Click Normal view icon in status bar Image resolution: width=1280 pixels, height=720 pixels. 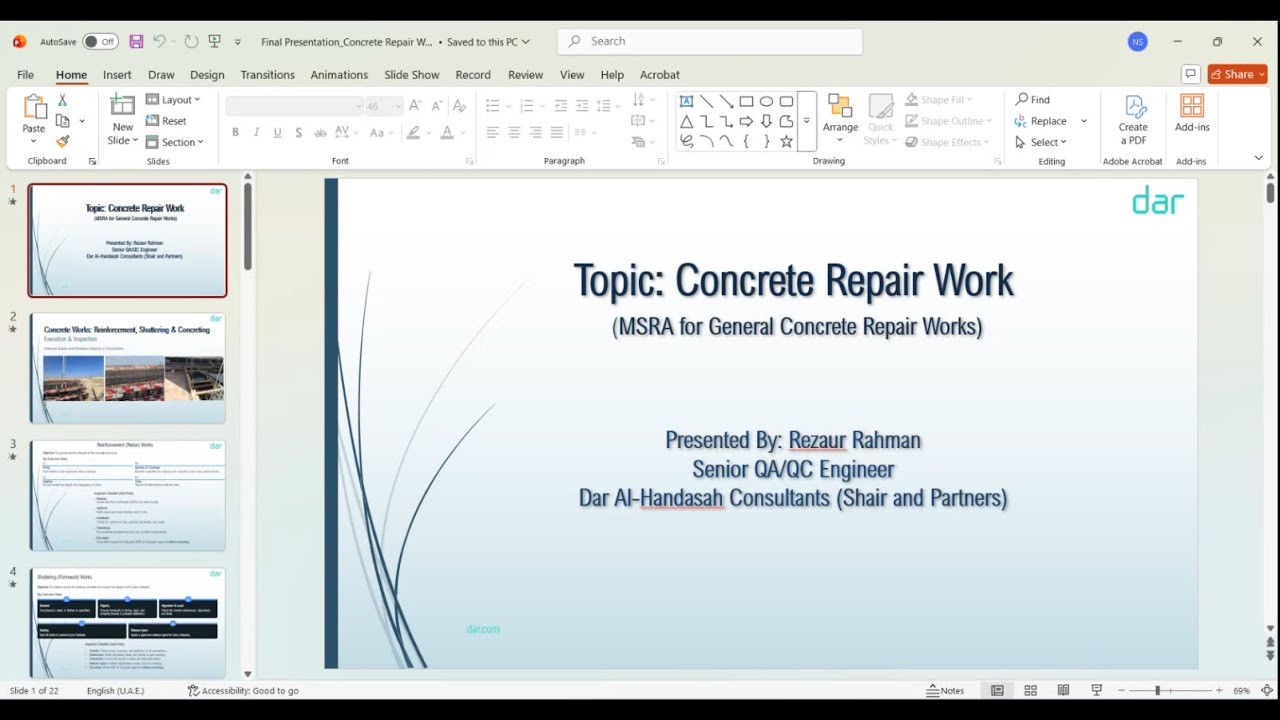(x=997, y=691)
